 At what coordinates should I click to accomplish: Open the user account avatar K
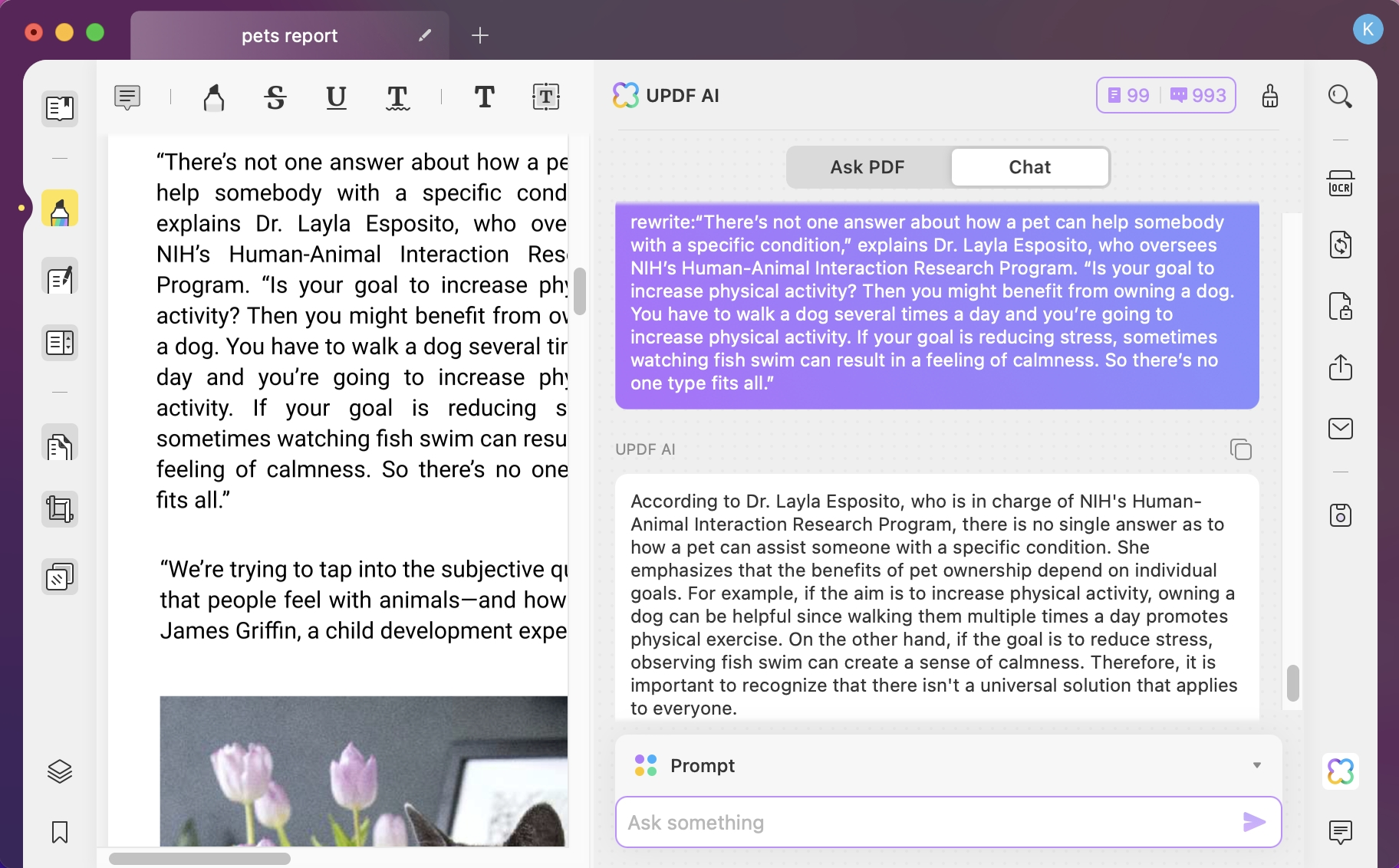(1368, 30)
